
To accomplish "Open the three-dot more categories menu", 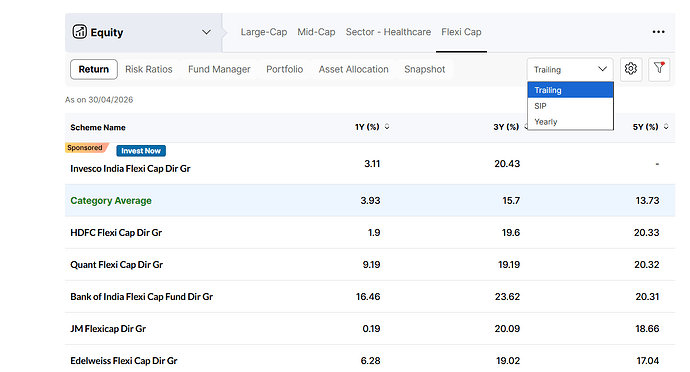I will [x=658, y=32].
